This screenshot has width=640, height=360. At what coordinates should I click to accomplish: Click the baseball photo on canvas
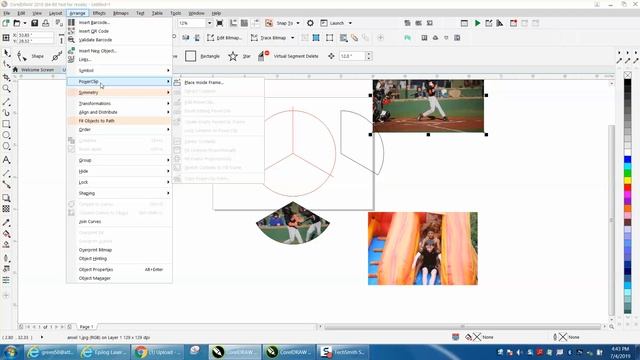(x=428, y=106)
